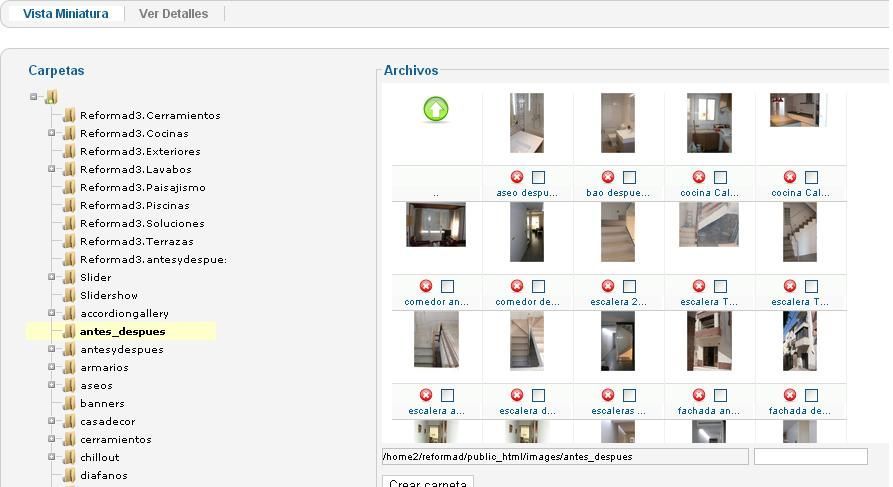Click the folder icon beside Slidershow
The image size is (893, 487).
coord(69,296)
